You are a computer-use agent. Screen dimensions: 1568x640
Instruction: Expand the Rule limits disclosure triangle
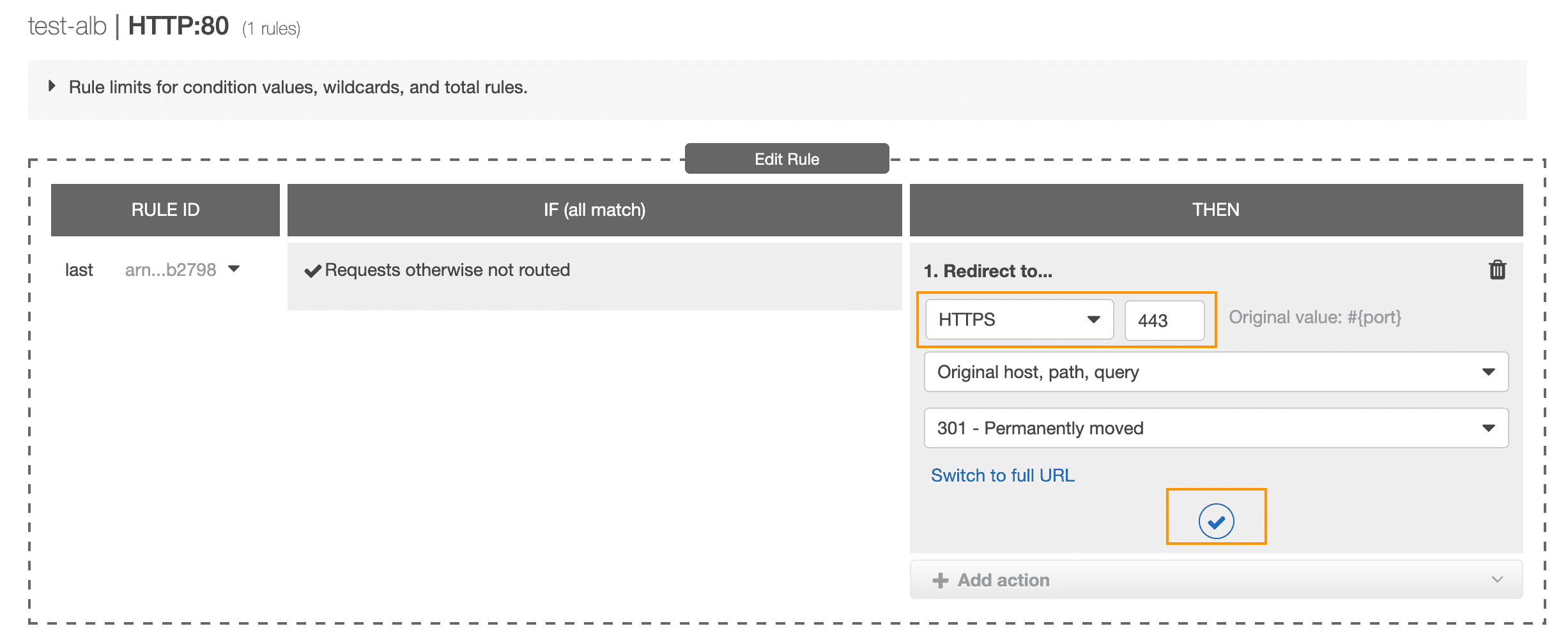click(x=52, y=86)
